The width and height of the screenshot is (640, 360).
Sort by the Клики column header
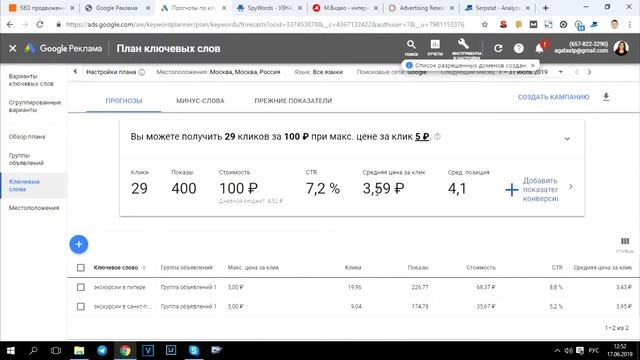[353, 268]
